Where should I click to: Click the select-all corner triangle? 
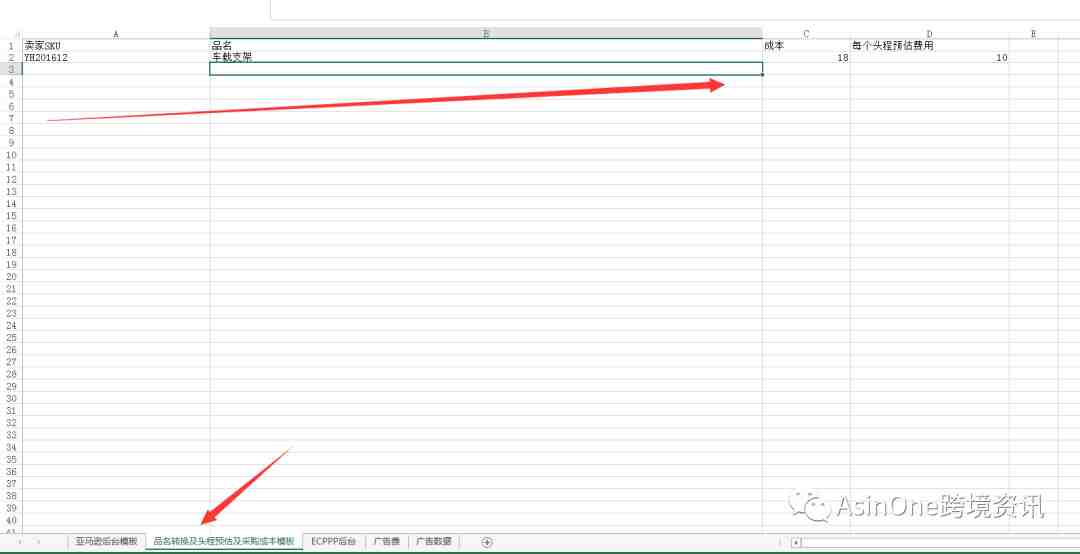[16, 34]
